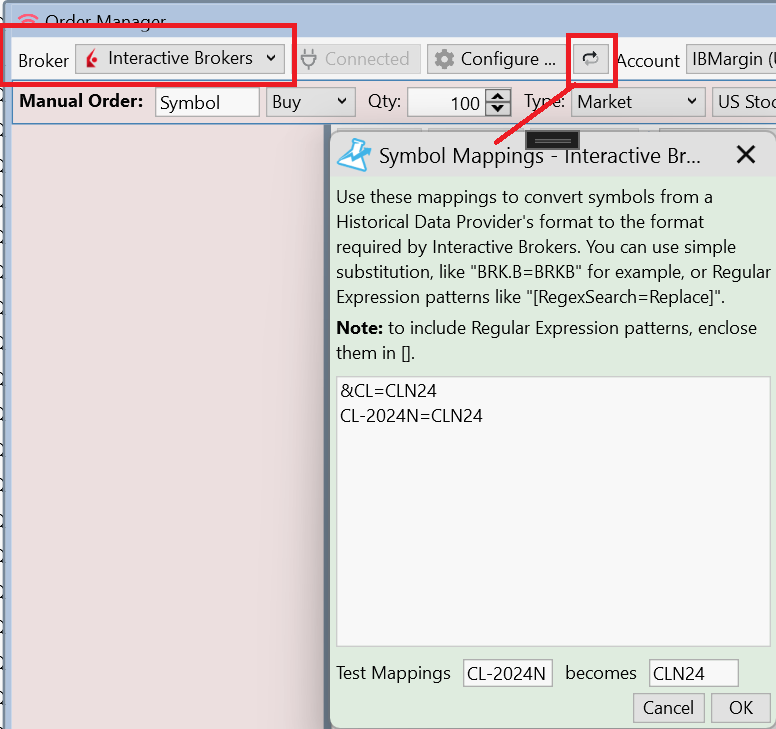Click the Qty field showing 100
The image size is (776, 729).
coord(446,102)
